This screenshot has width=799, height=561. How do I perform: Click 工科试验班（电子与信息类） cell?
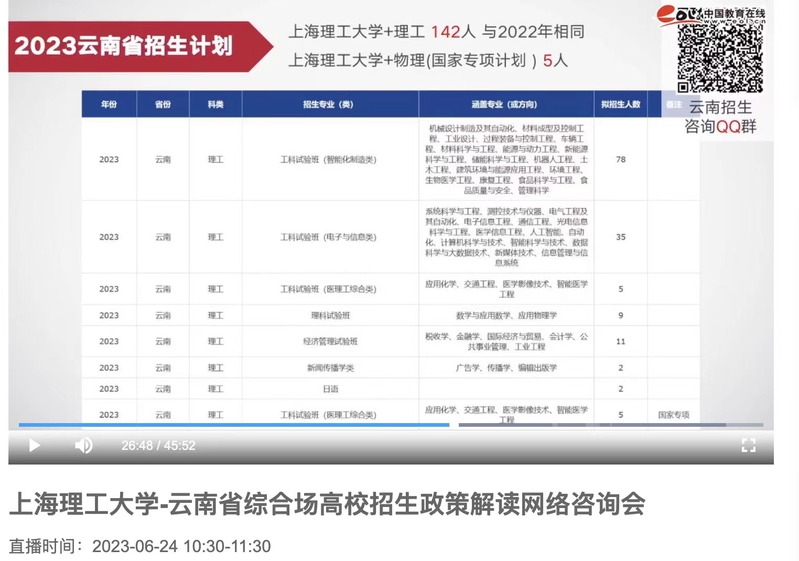point(329,237)
